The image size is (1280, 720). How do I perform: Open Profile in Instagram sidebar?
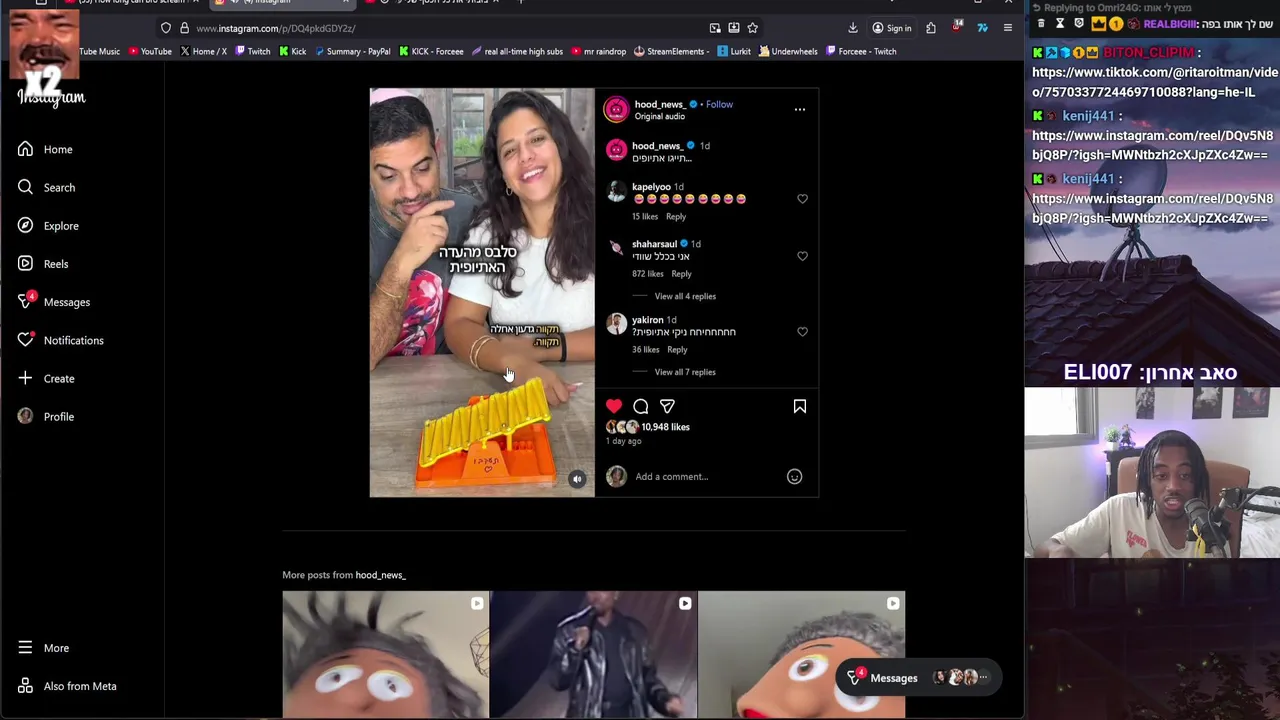(x=46, y=416)
